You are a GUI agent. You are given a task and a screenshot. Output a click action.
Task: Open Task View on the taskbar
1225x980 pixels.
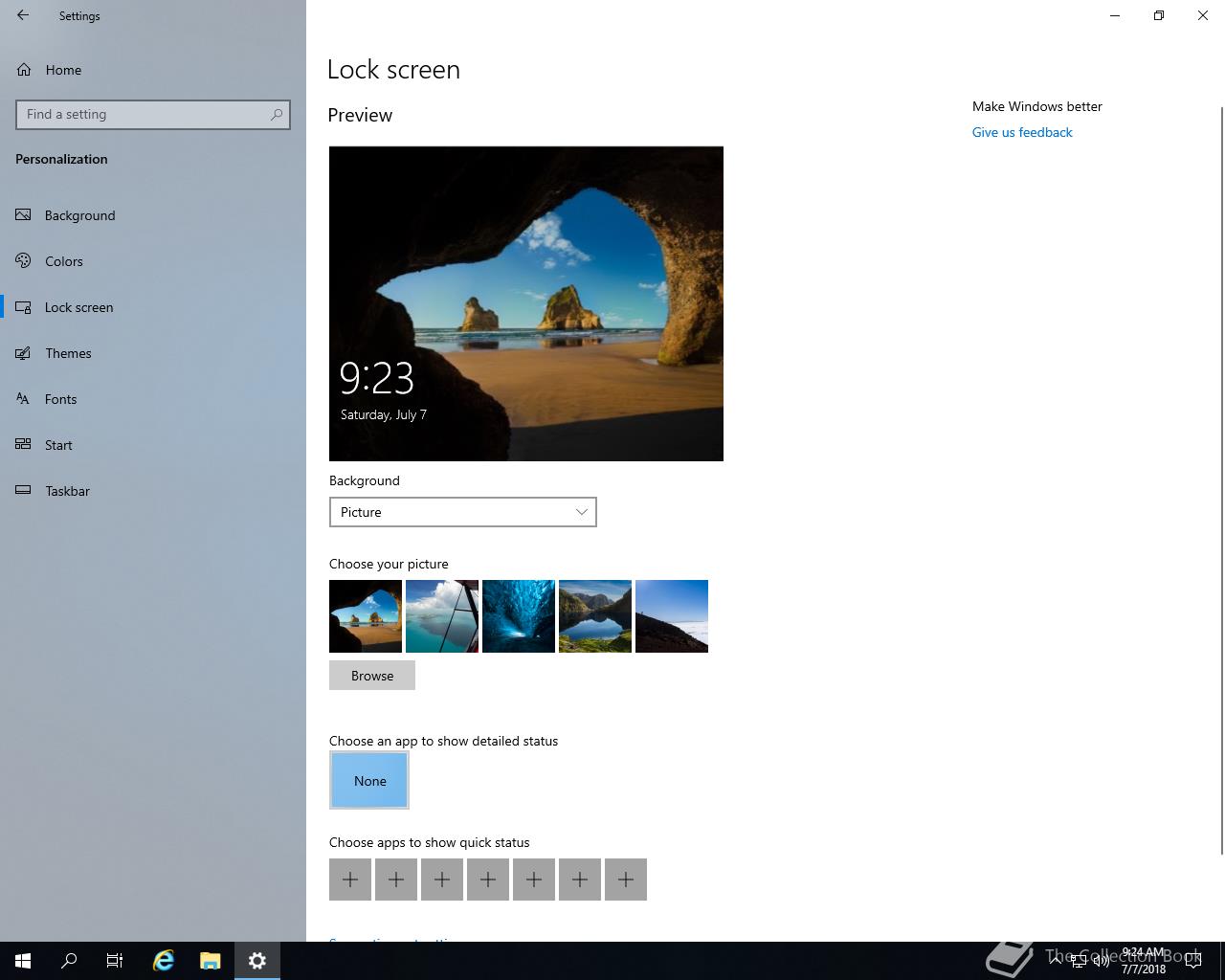pyautogui.click(x=115, y=961)
